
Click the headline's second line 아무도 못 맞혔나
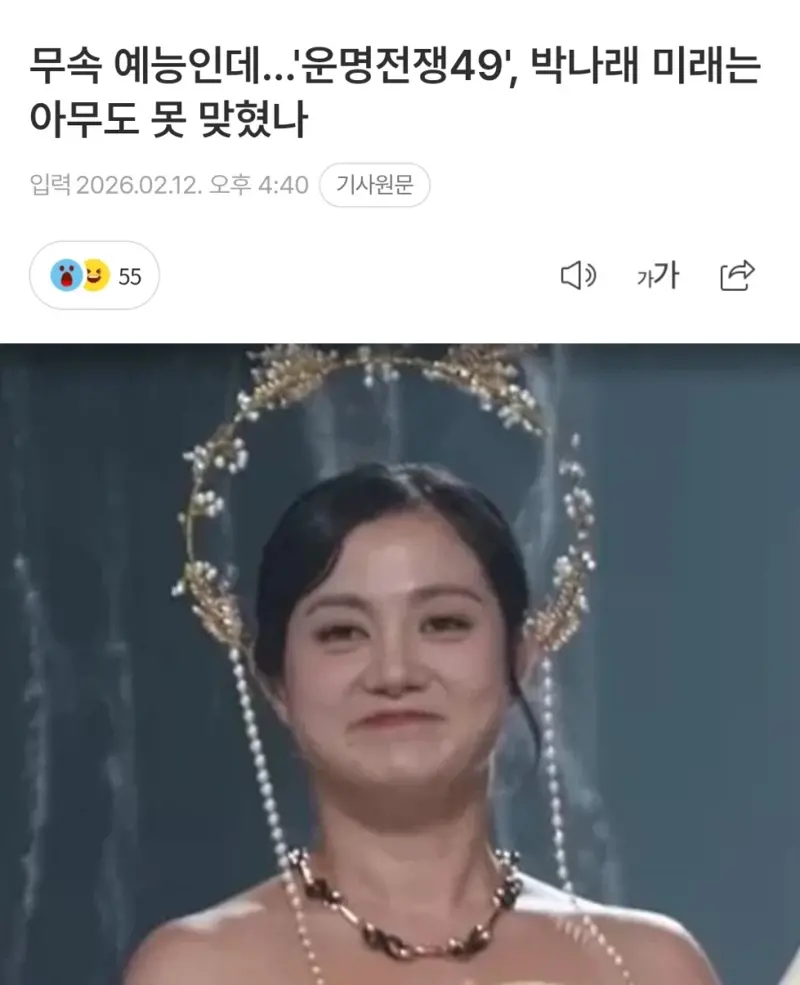169,118
